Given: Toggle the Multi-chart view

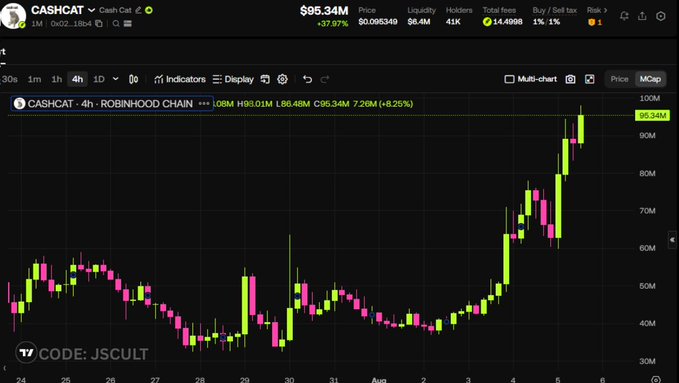Looking at the screenshot, I should (530, 79).
